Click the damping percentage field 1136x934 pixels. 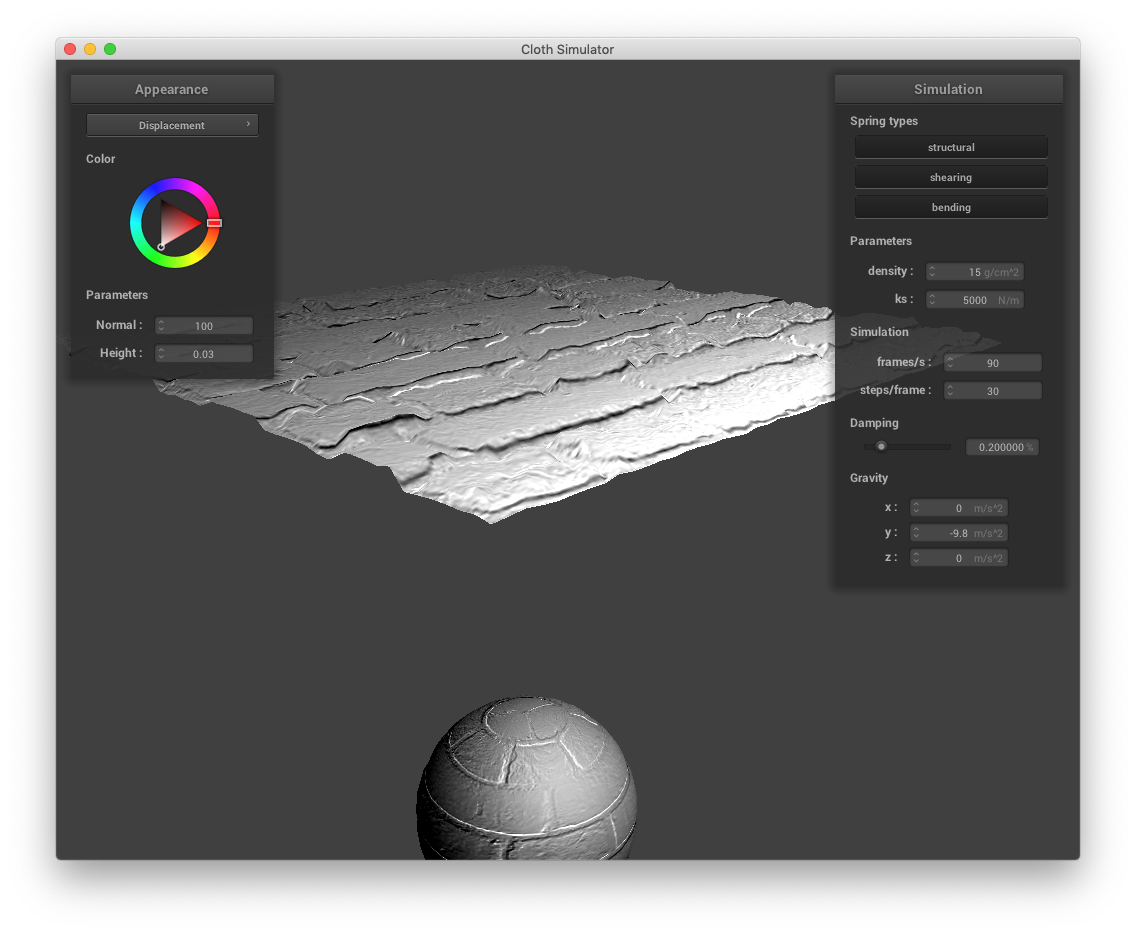tap(1003, 447)
